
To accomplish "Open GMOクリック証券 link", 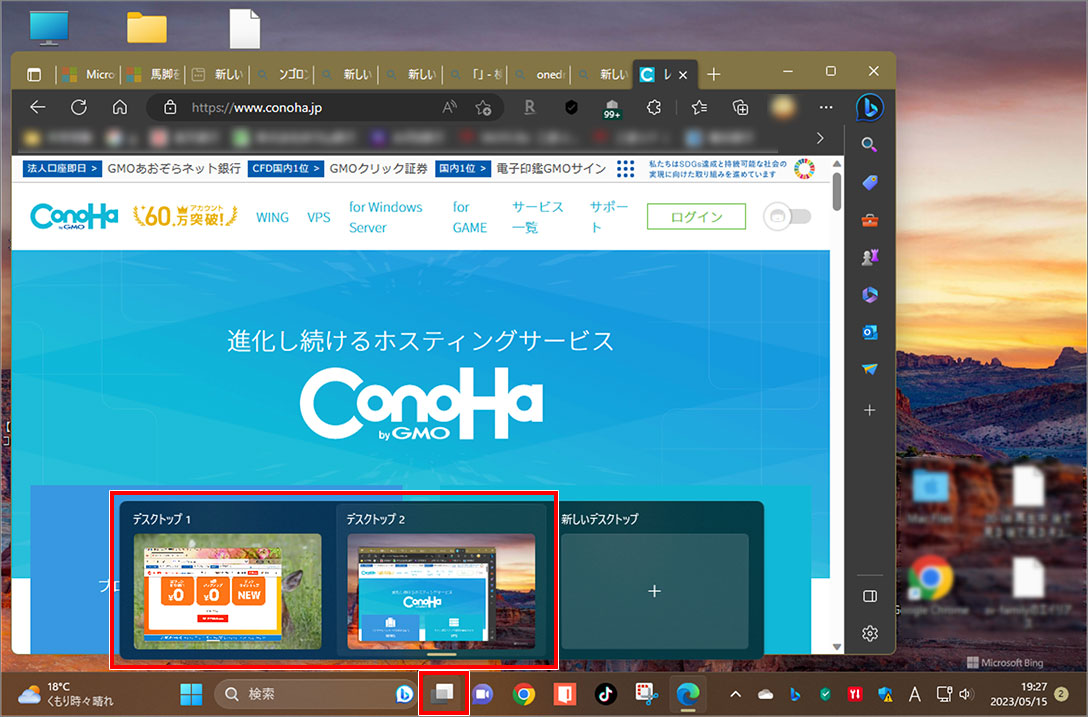I will tap(378, 169).
